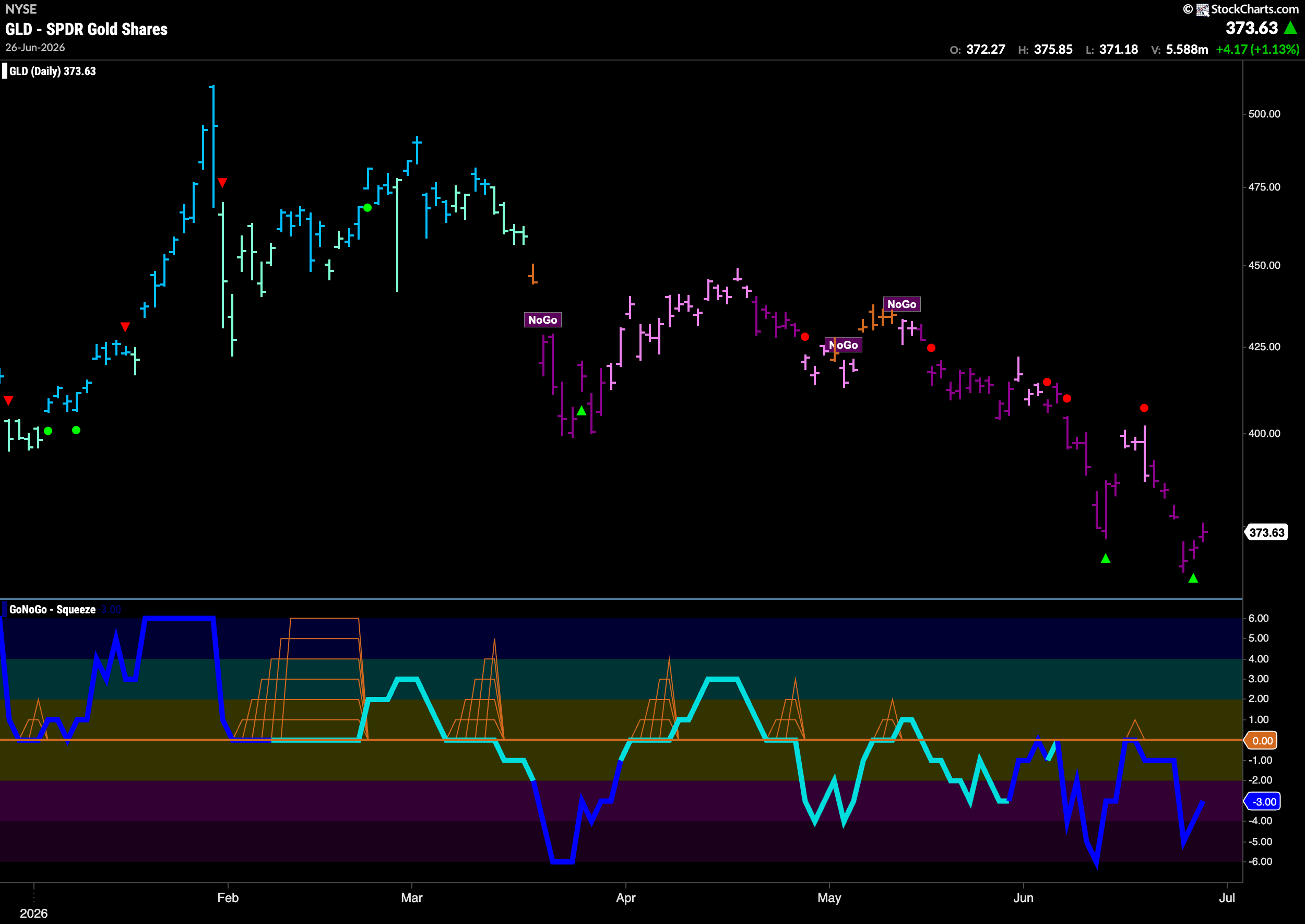The image size is (1305, 924).
Task: Click the red dot in mid-June
Action: [x=1144, y=408]
